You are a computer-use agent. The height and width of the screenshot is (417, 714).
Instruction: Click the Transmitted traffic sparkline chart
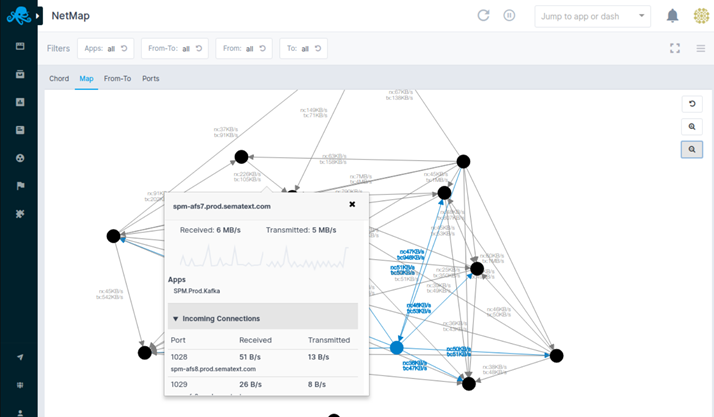click(x=307, y=256)
